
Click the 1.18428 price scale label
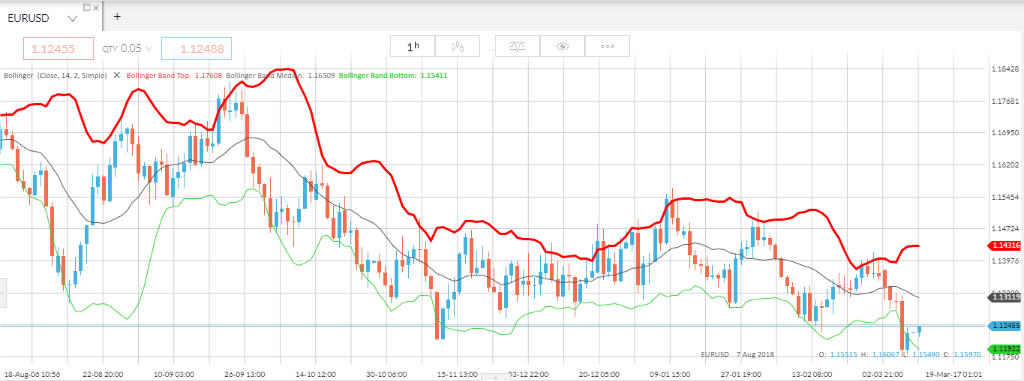point(1005,69)
